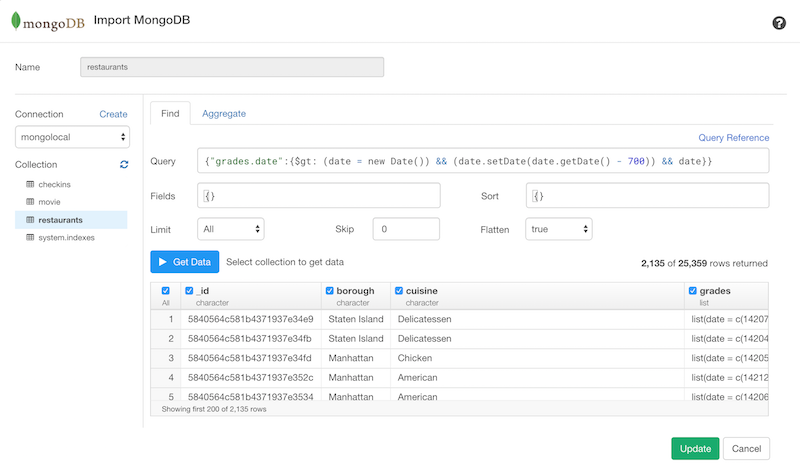The image size is (800, 466).
Task: Click the Create connection link
Action: 113,114
